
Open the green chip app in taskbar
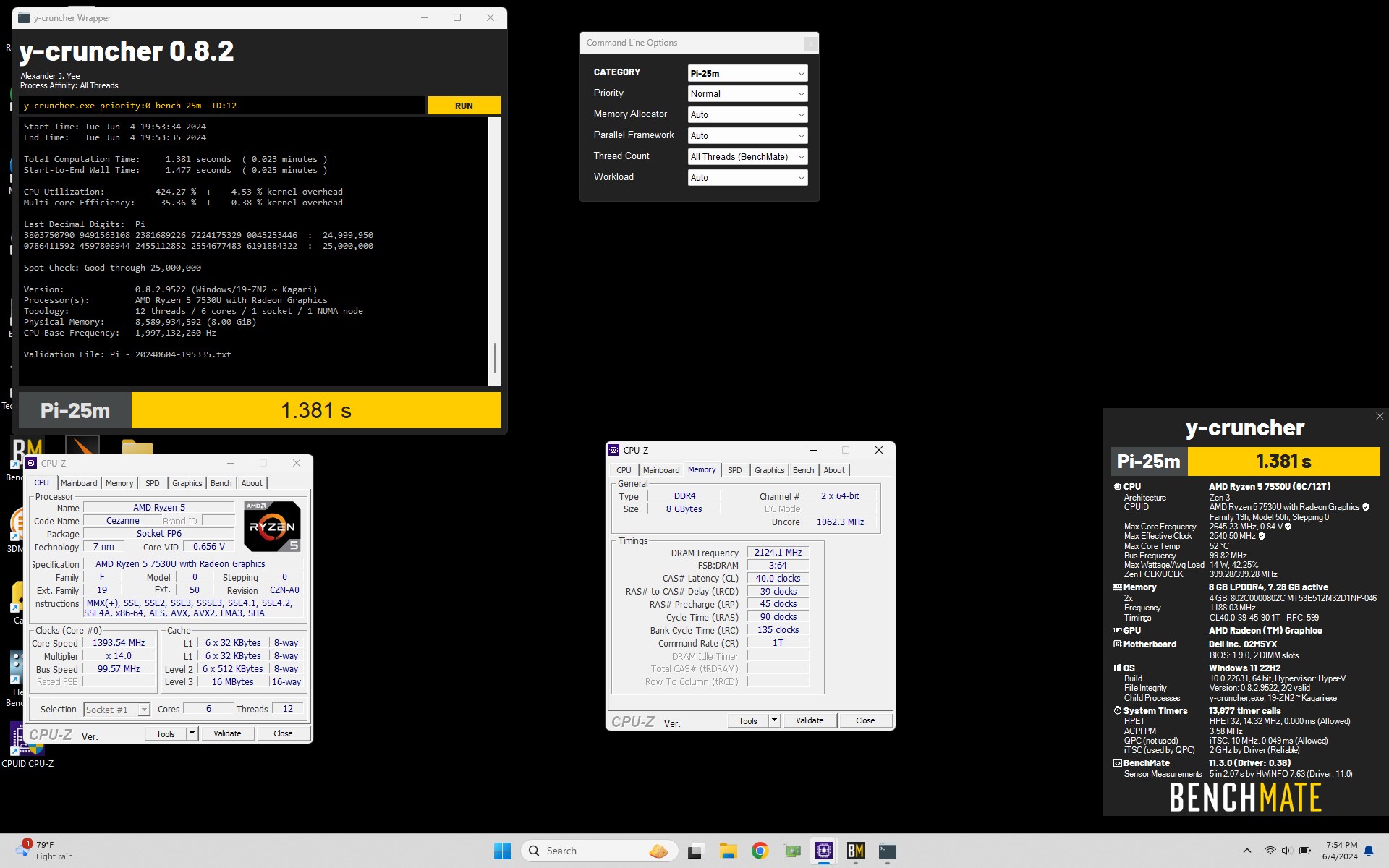coord(792,851)
